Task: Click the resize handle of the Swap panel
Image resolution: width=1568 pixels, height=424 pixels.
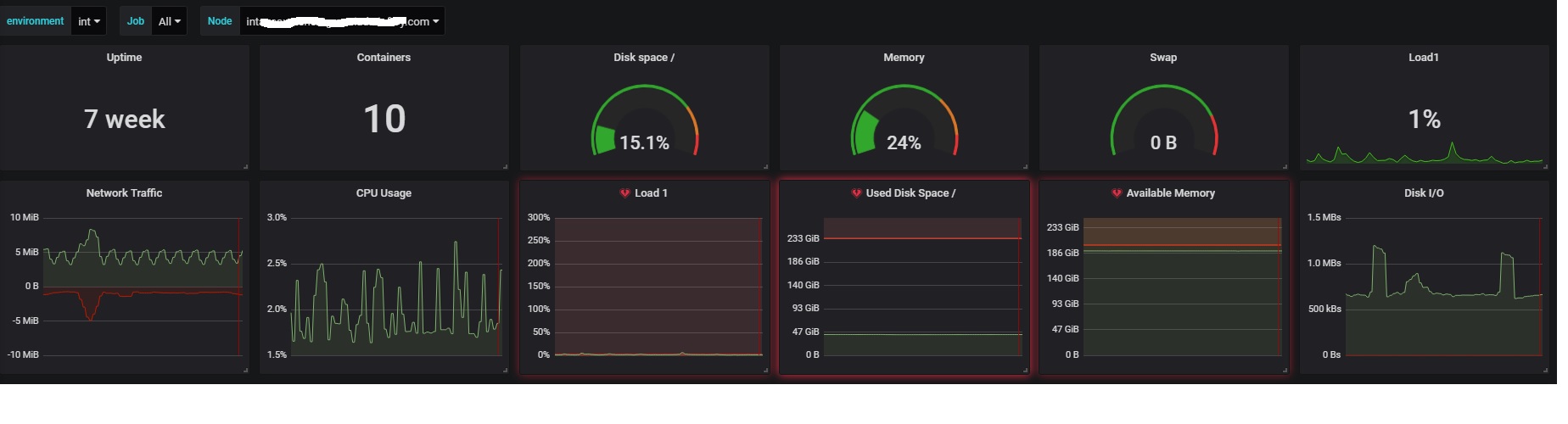Action: pos(1285,166)
